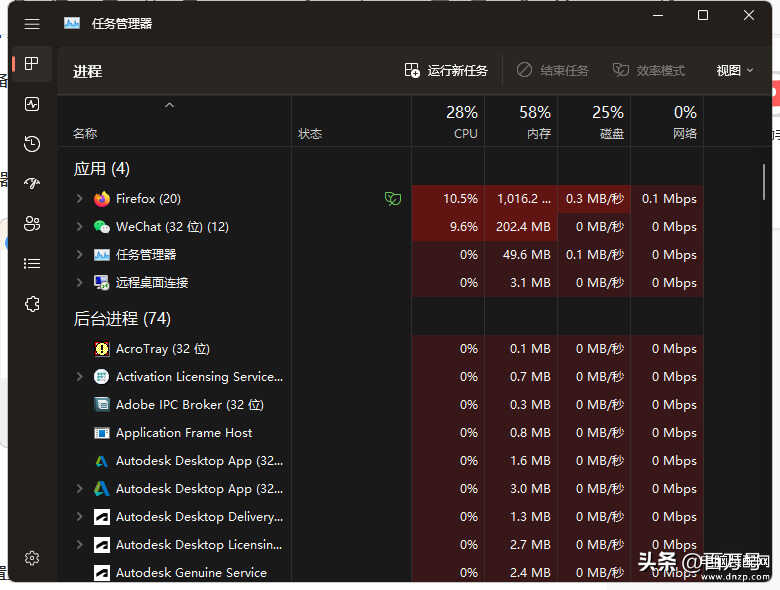Select Firefox CPU value 10.5%
Image resolution: width=780 pixels, height=590 pixels.
point(460,199)
